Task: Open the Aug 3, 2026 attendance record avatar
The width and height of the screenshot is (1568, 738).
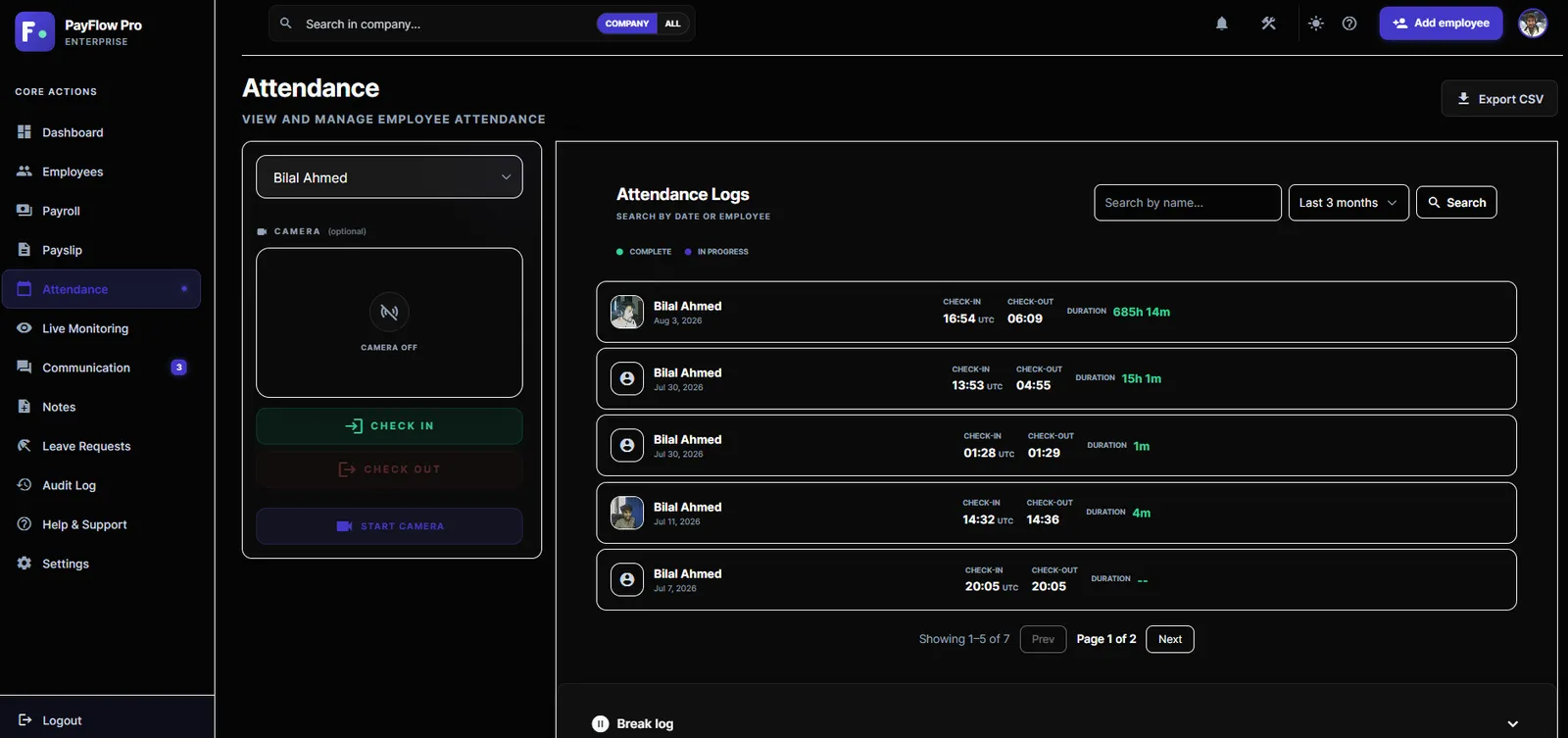Action: tap(627, 312)
